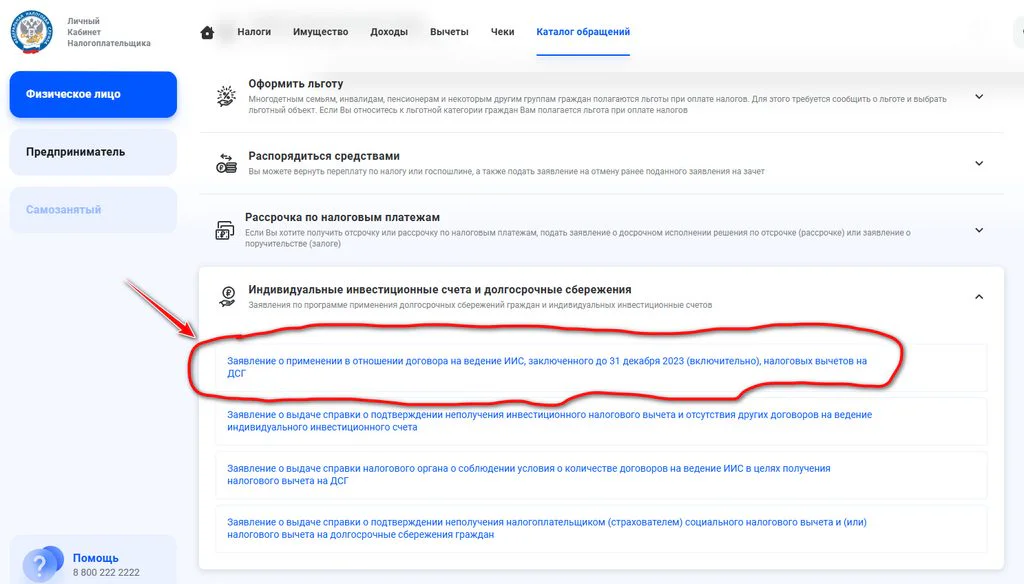Open the справка о количестве договоров ИИС link

(529, 474)
